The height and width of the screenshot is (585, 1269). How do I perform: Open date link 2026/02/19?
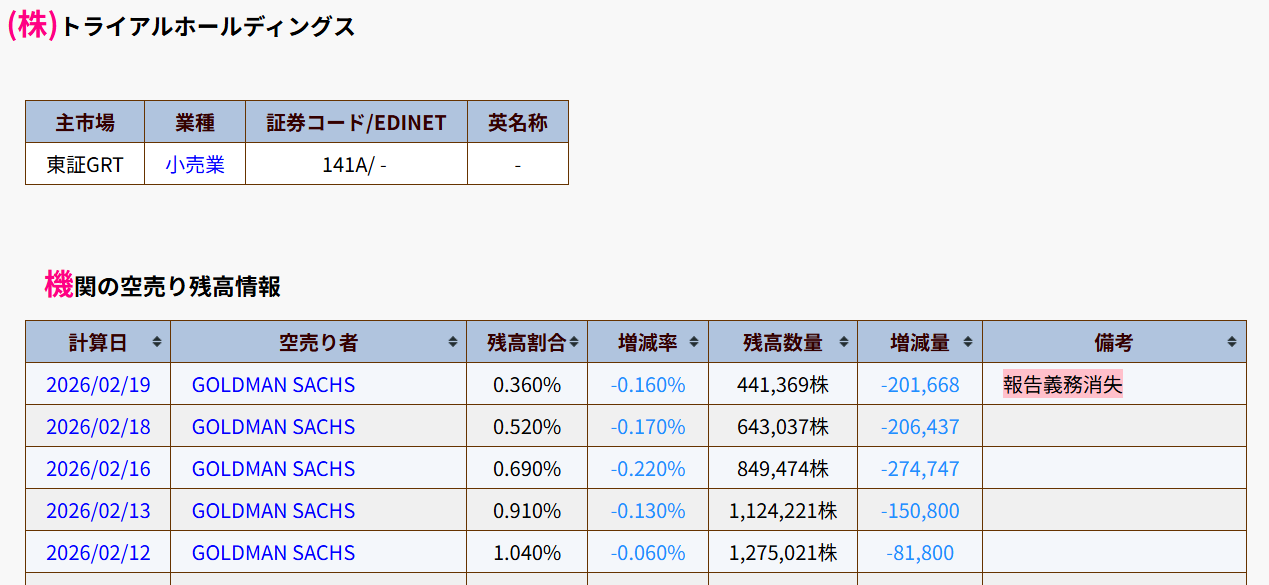pyautogui.click(x=98, y=385)
